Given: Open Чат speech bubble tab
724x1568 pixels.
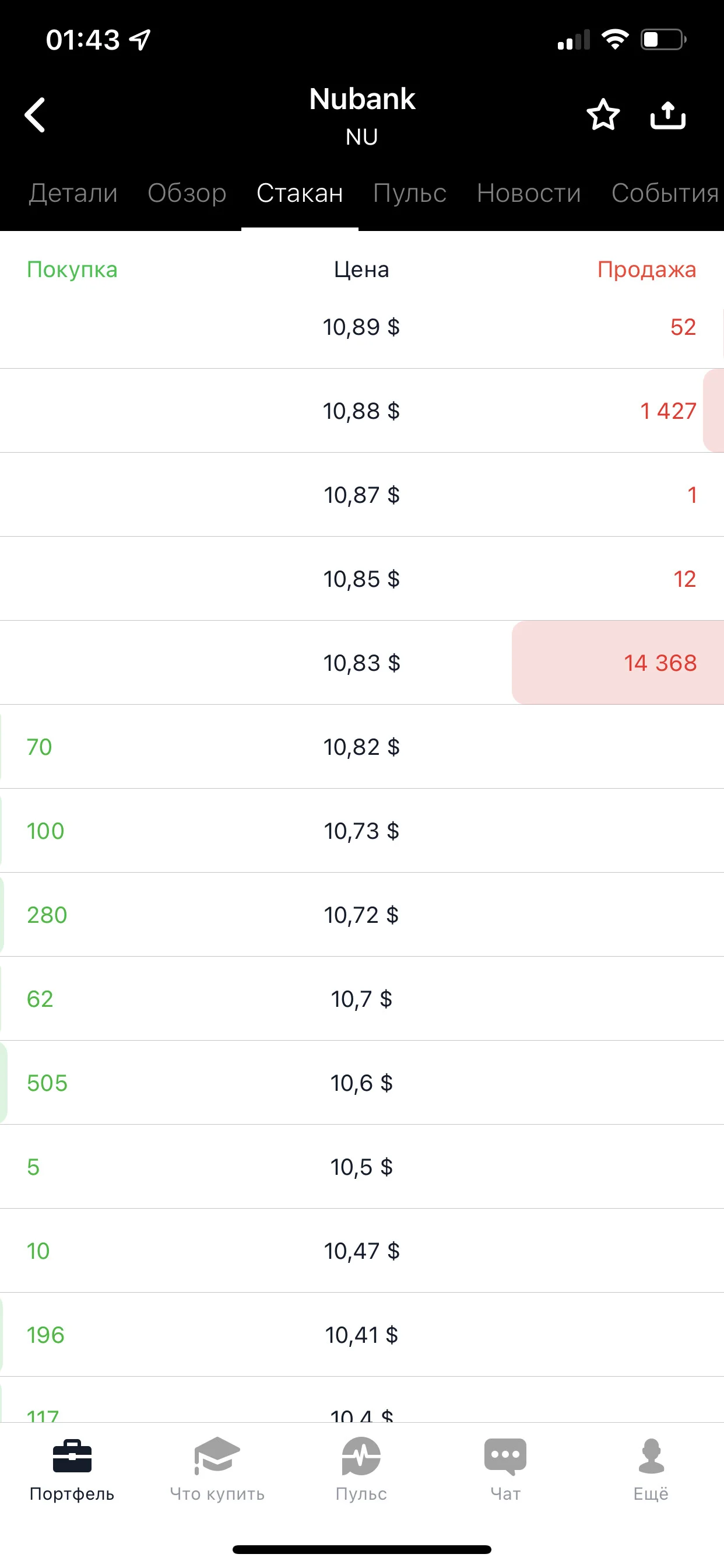Looking at the screenshot, I should pyautogui.click(x=505, y=1469).
